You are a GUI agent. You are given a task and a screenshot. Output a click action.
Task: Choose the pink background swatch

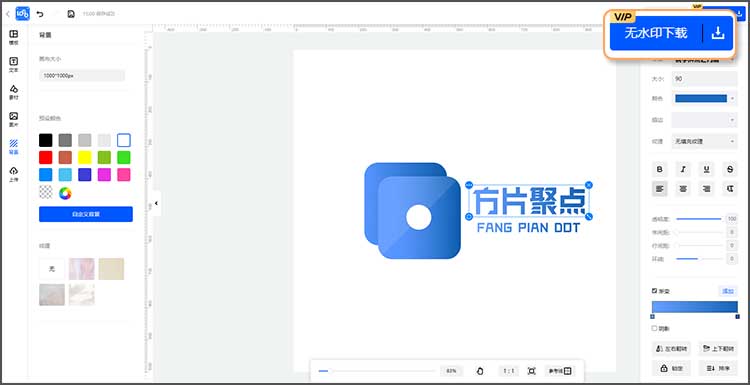coord(124,175)
